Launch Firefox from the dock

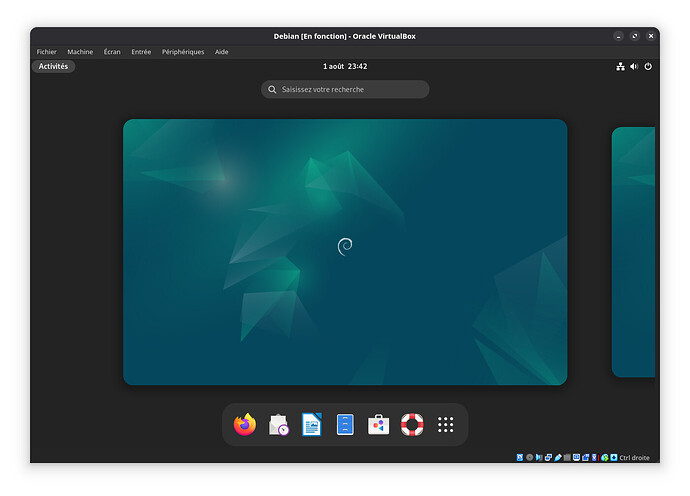coord(245,425)
